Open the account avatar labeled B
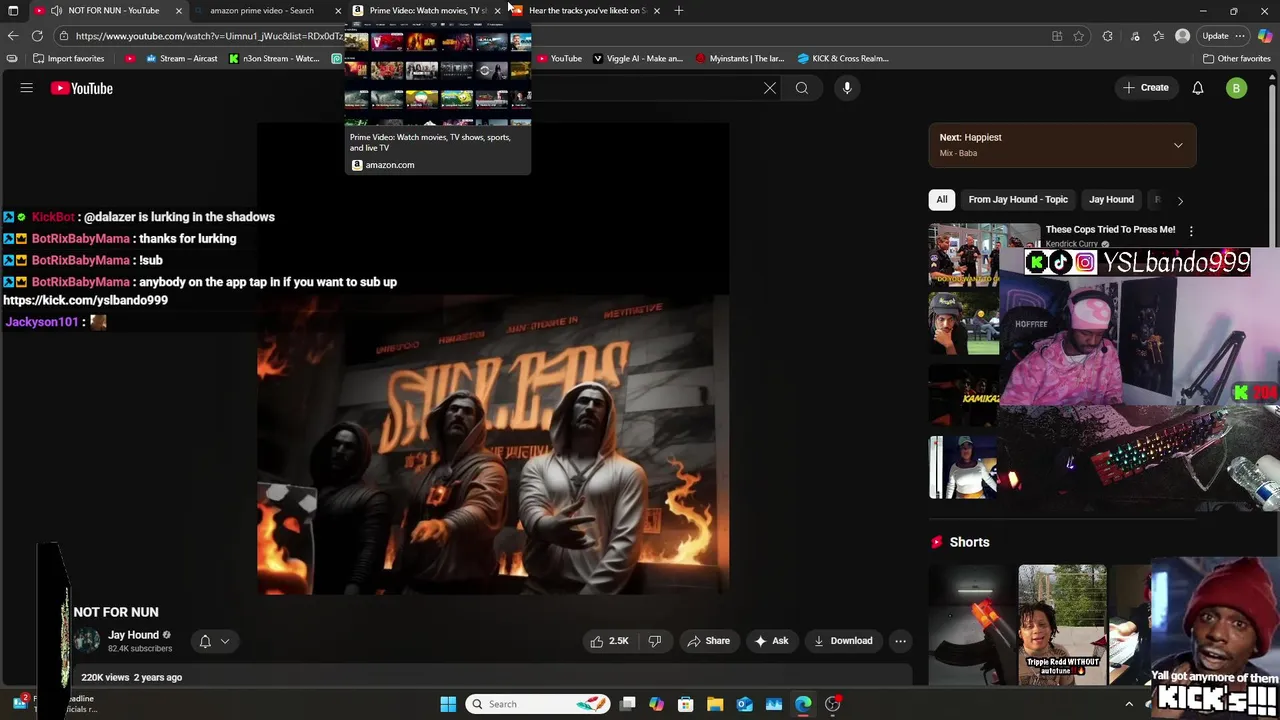1280x720 pixels. [x=1236, y=88]
